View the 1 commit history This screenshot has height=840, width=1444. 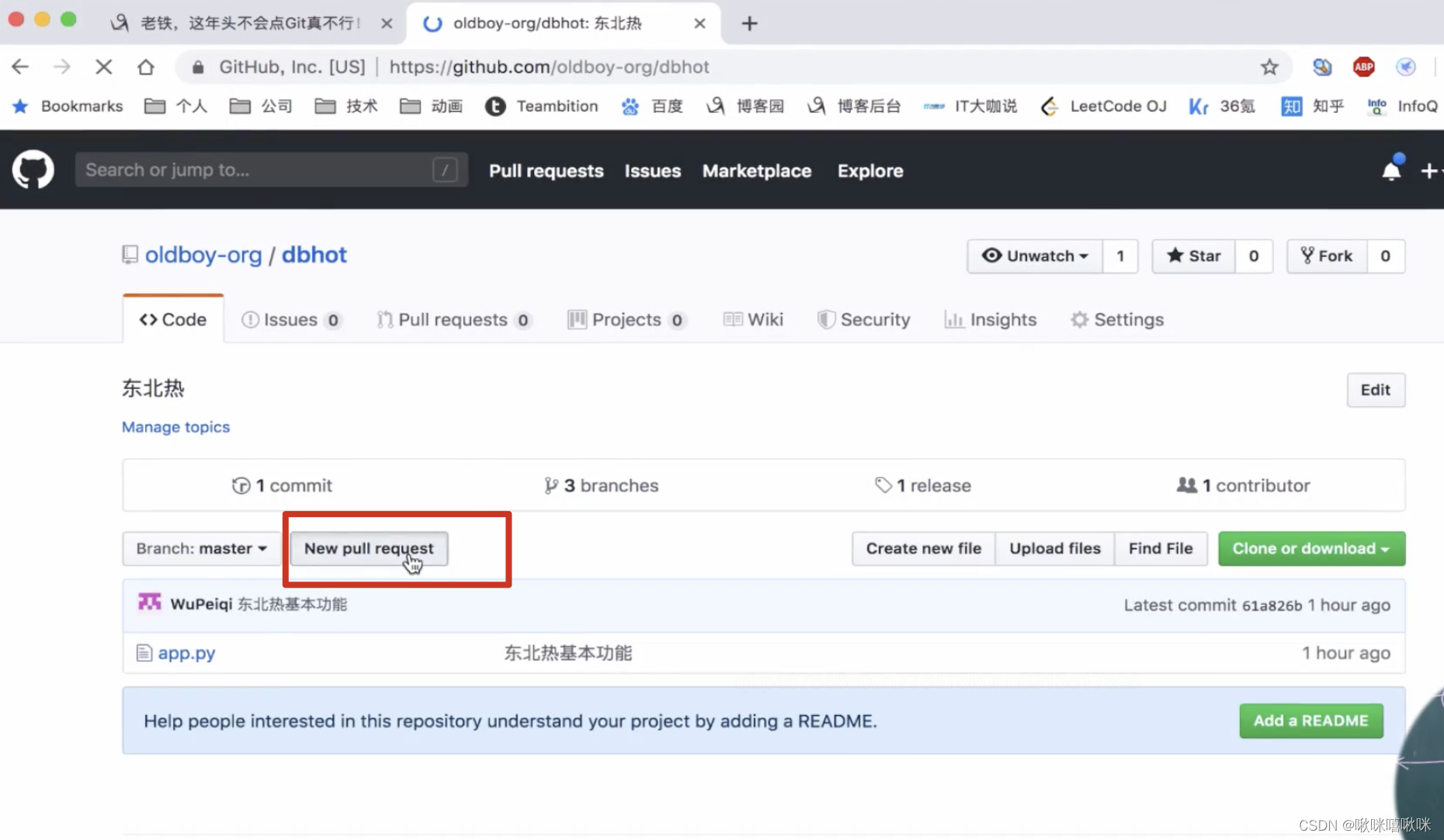point(283,485)
